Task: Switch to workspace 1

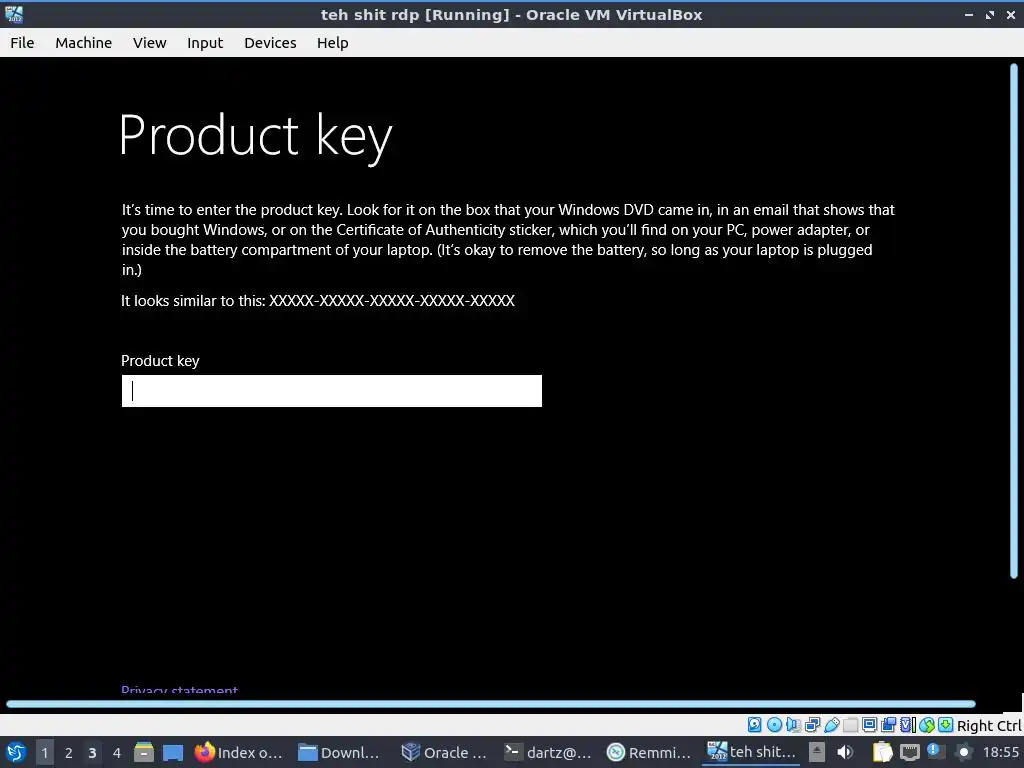Action: click(44, 753)
